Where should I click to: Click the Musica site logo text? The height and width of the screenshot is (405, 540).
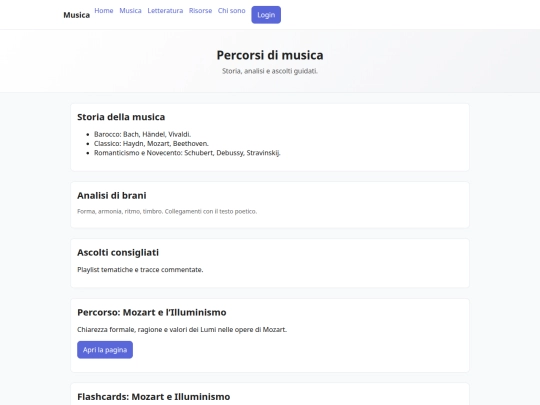click(76, 15)
